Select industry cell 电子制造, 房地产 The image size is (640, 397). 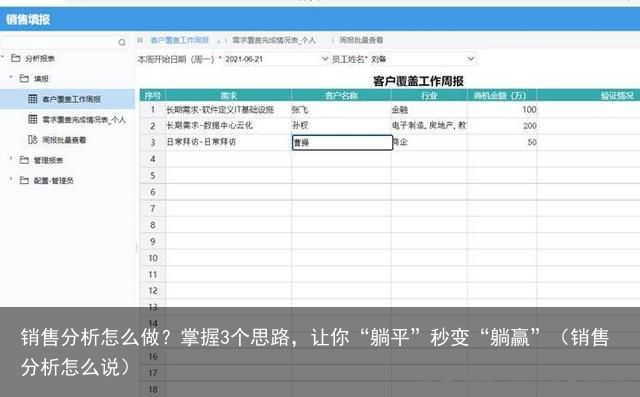click(429, 126)
